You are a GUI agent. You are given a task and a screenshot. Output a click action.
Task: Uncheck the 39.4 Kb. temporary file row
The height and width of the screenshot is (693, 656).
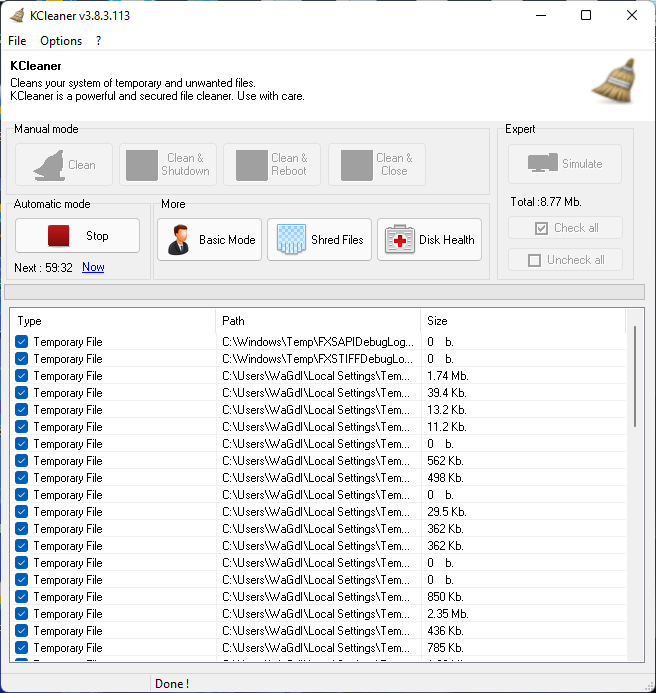coord(21,392)
